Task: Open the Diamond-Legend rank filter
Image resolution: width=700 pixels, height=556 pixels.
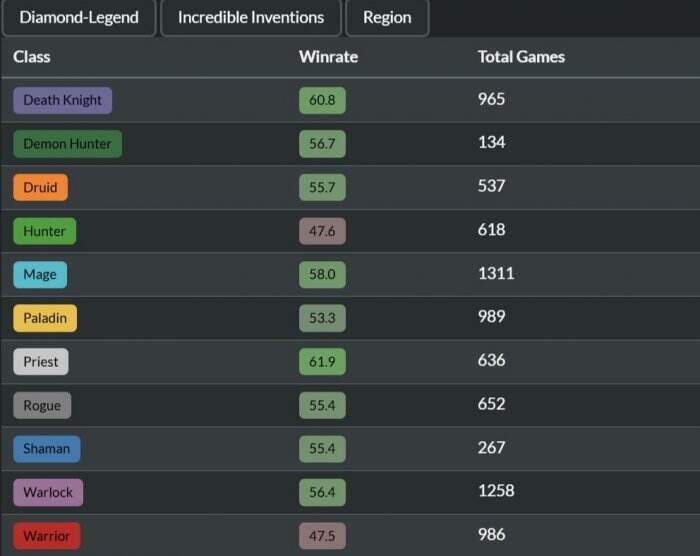Action: coord(79,17)
